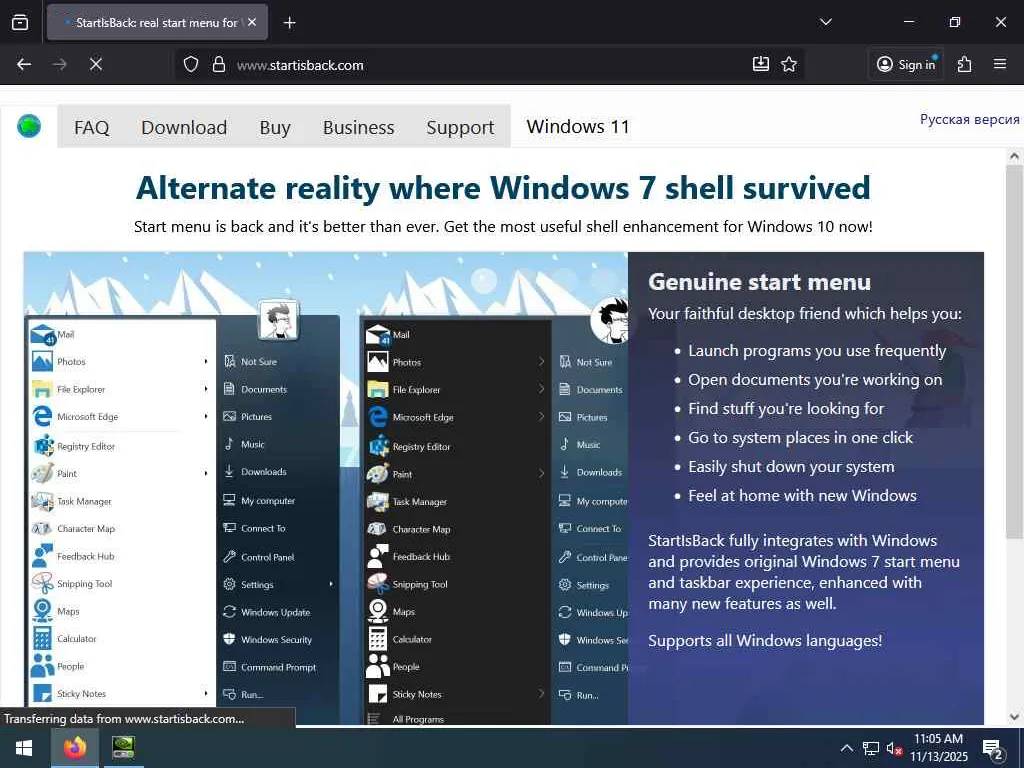This screenshot has width=1024, height=768.
Task: Show hidden tray icons chevron
Action: pyautogui.click(x=846, y=748)
